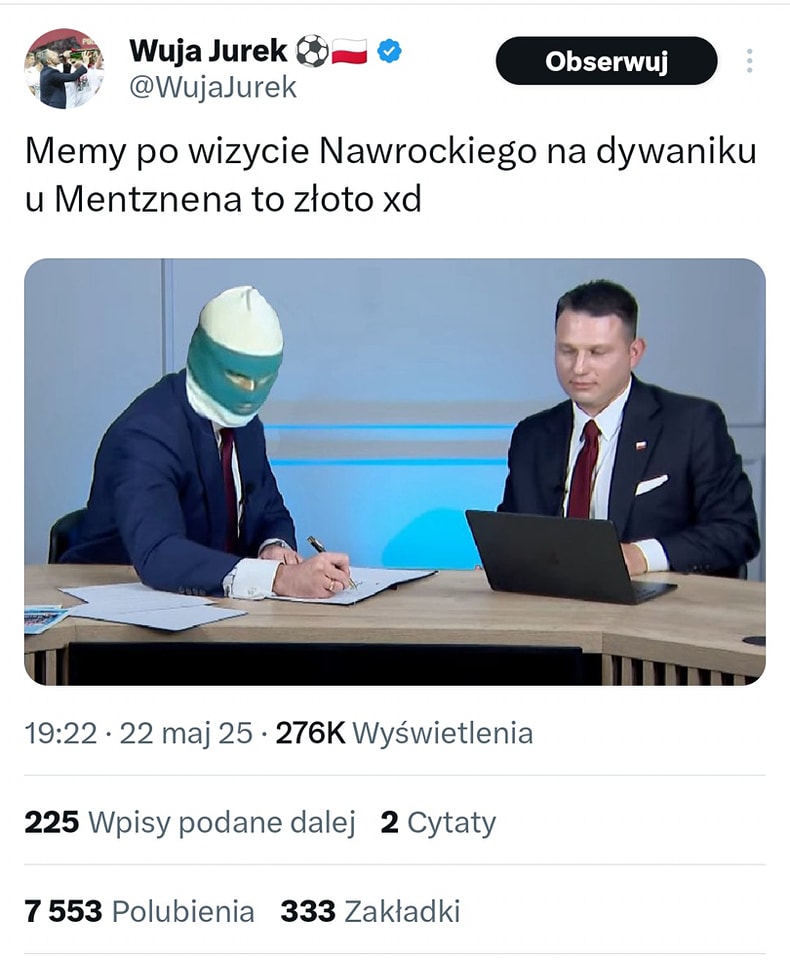Viewport: 790px width, 960px height.
Task: Click the Polish flag emoji
Action: coord(349,51)
